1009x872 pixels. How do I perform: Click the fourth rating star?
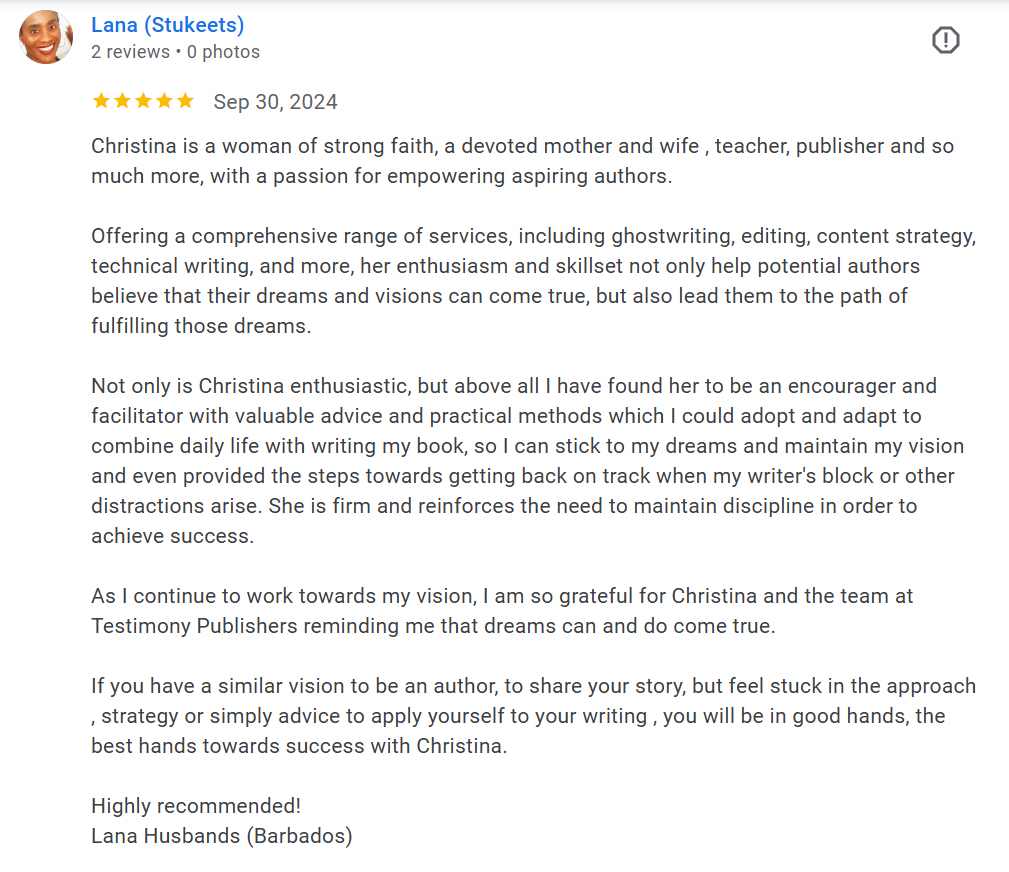[164, 101]
